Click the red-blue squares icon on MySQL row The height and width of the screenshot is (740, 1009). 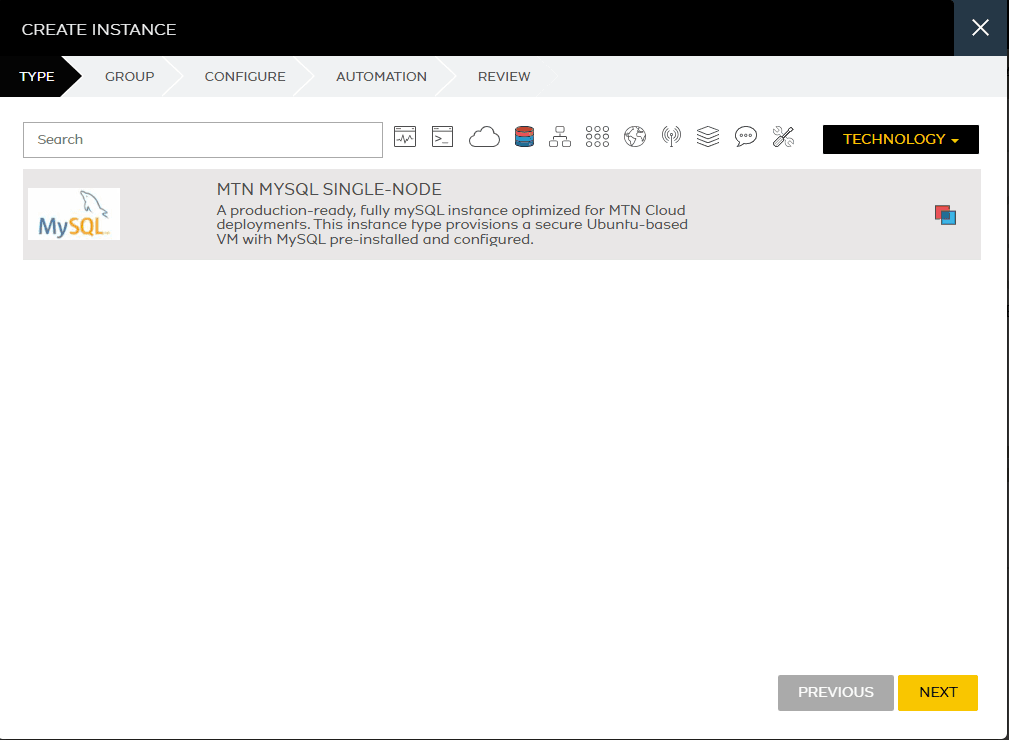pos(945,215)
